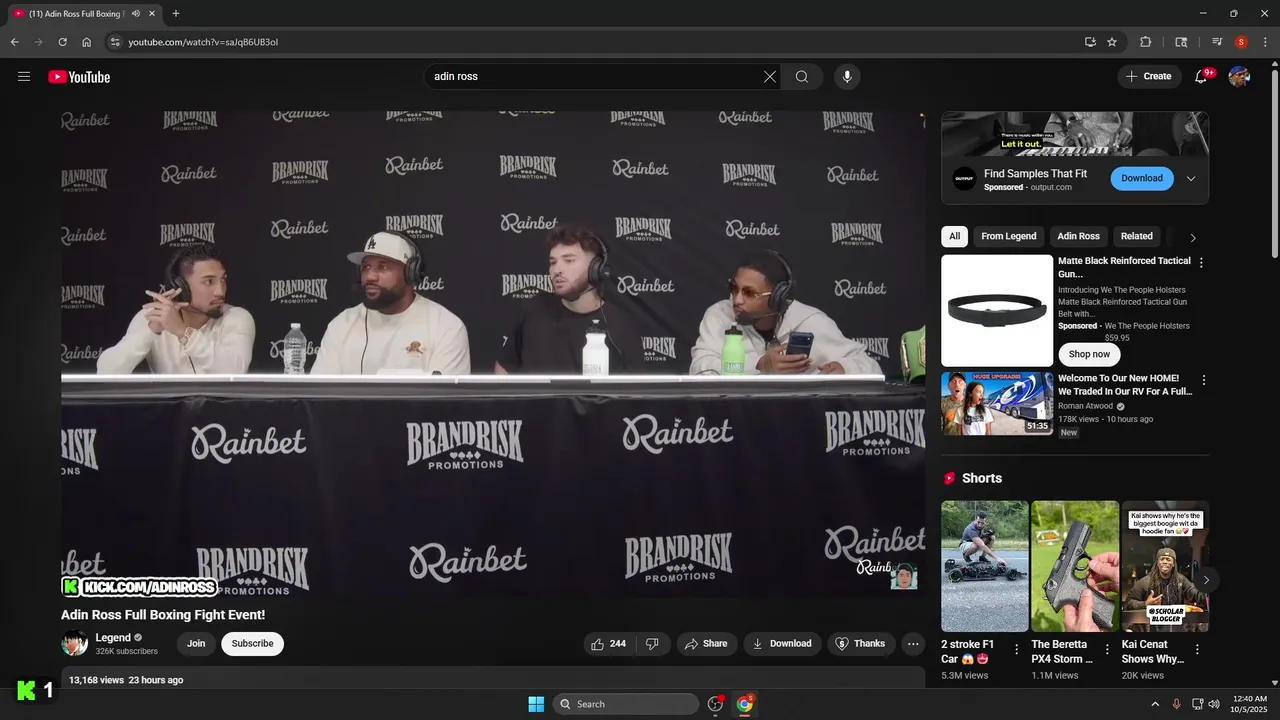Start voice search with the microphone
This screenshot has height=720, width=1280.
pos(847,77)
